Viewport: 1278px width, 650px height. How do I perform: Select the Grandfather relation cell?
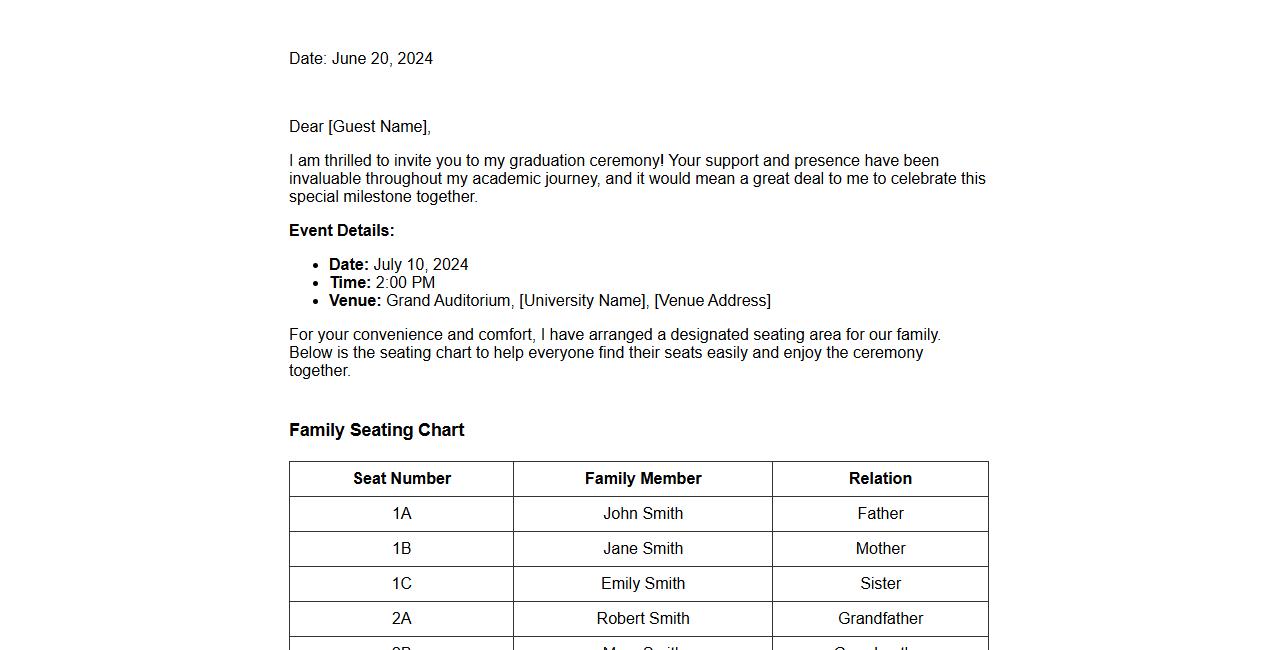(880, 619)
